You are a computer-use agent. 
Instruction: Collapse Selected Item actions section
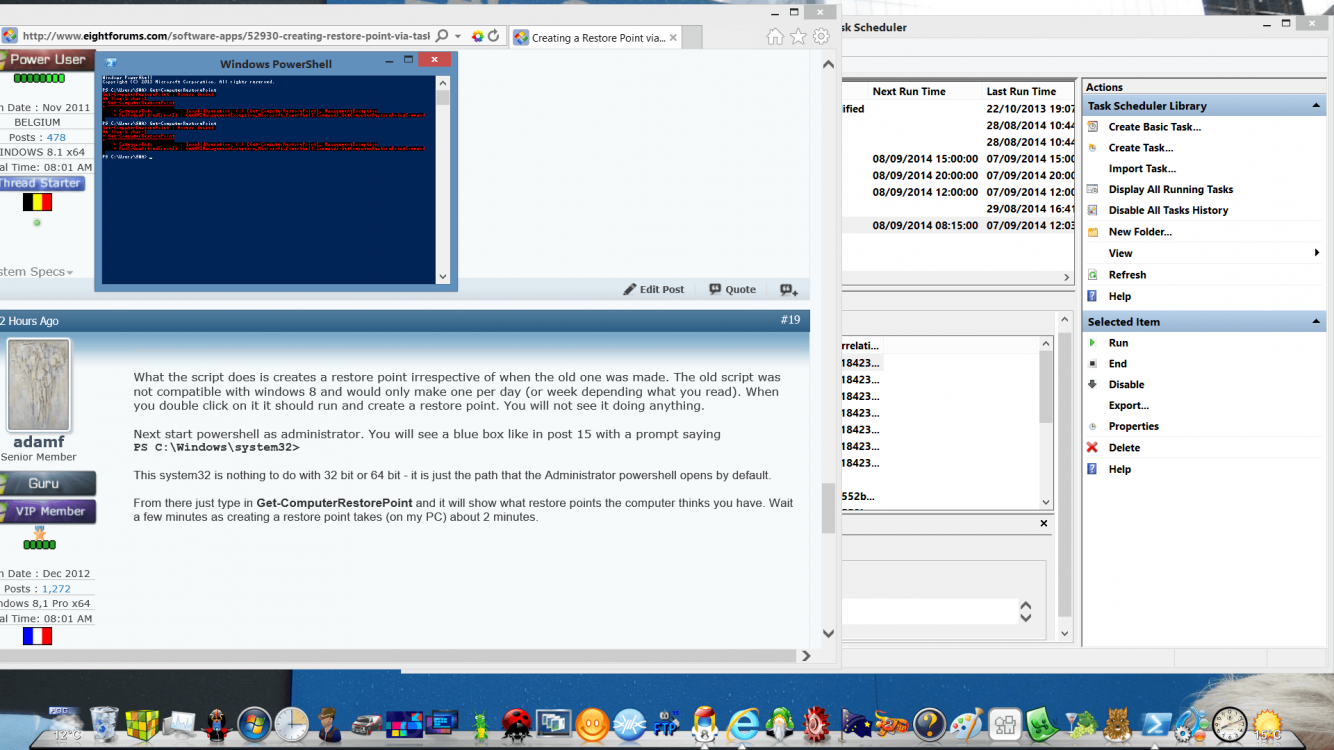1316,321
